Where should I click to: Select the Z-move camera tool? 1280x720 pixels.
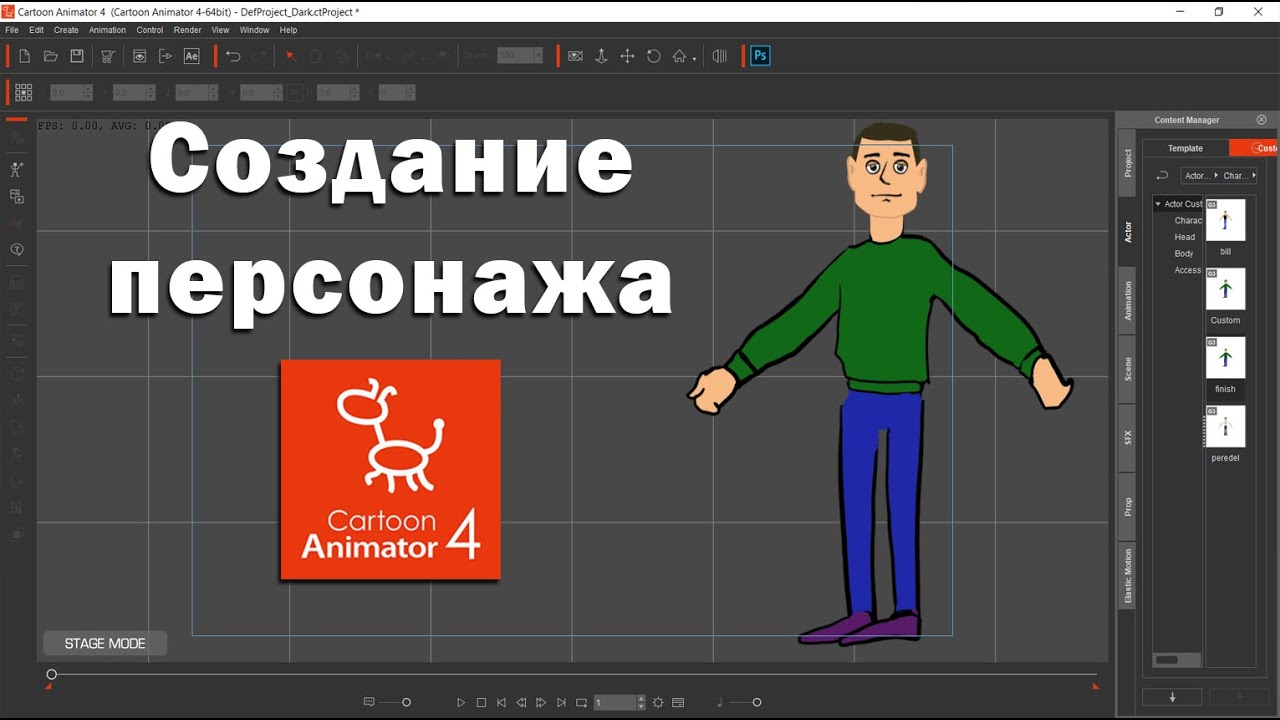[x=601, y=56]
